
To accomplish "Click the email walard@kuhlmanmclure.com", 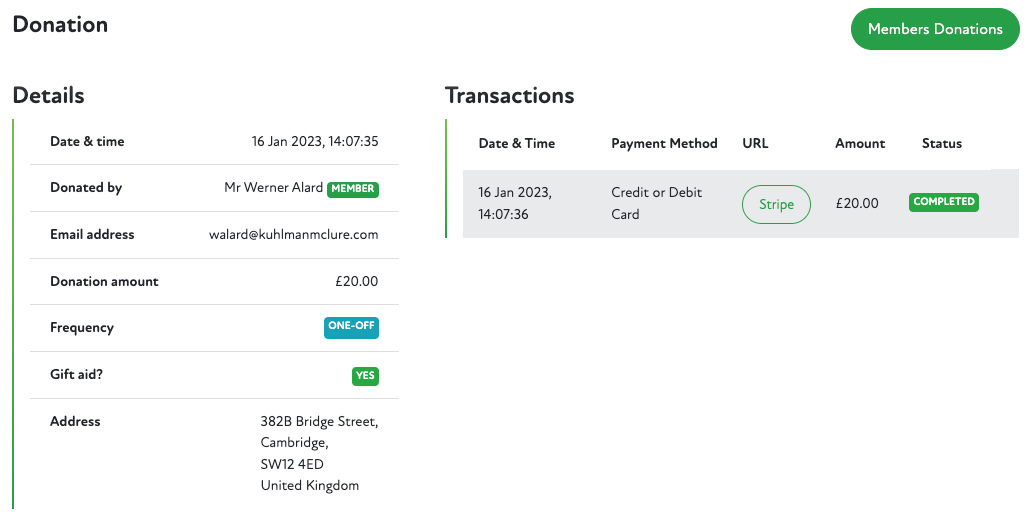I will (x=292, y=234).
